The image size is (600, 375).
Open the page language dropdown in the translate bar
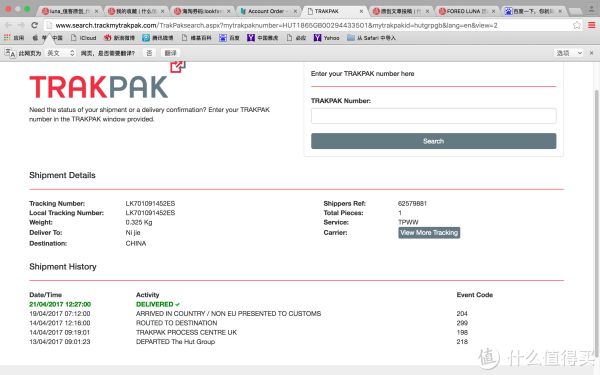(60, 53)
